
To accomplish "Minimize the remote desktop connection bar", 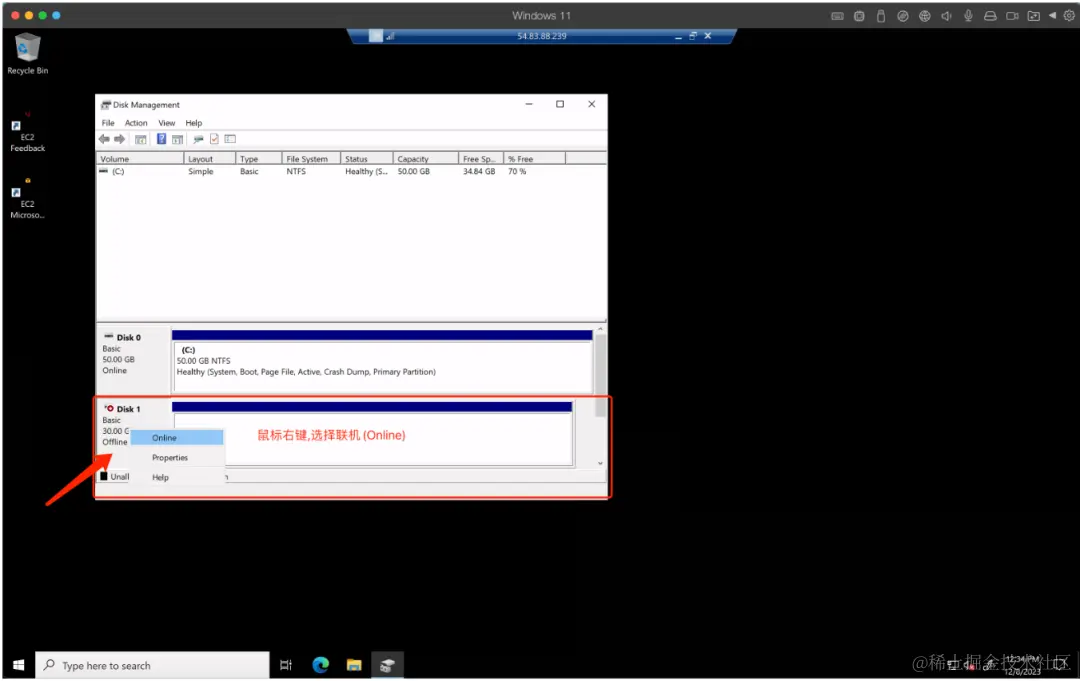I will pos(678,36).
